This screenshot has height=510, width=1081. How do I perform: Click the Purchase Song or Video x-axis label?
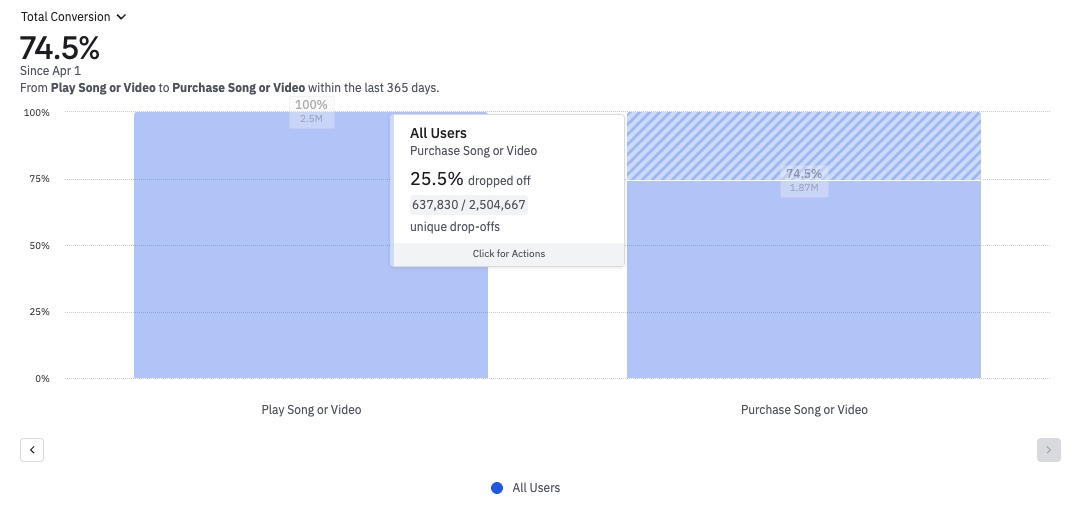(x=804, y=410)
